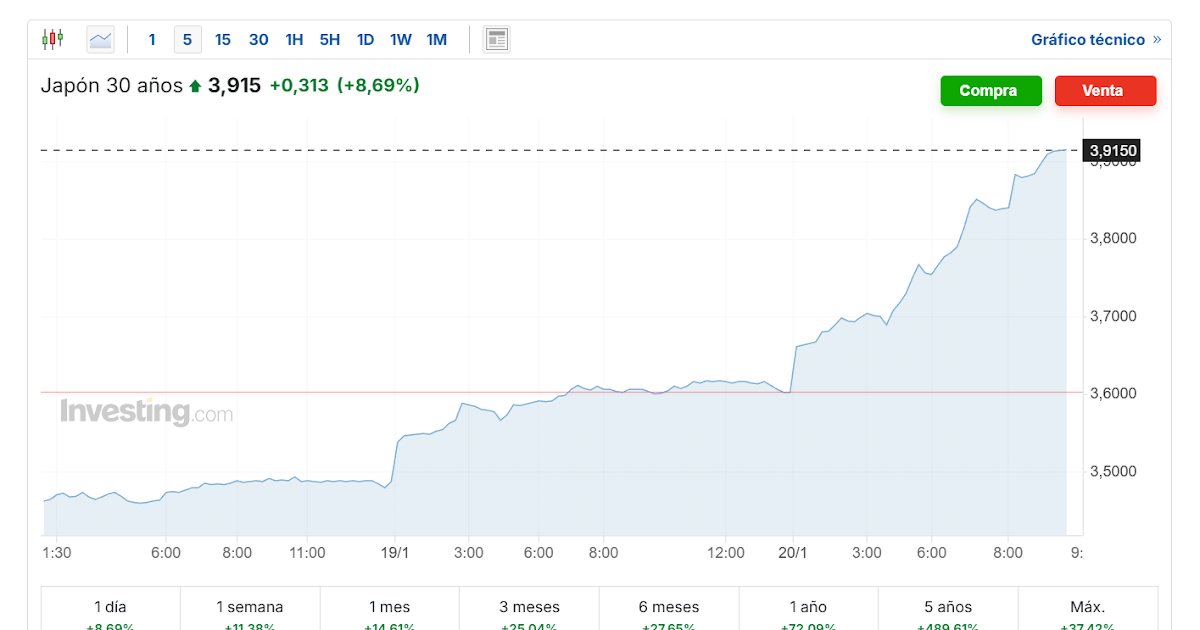
Task: Select the 15-minute interval
Action: pyautogui.click(x=223, y=40)
